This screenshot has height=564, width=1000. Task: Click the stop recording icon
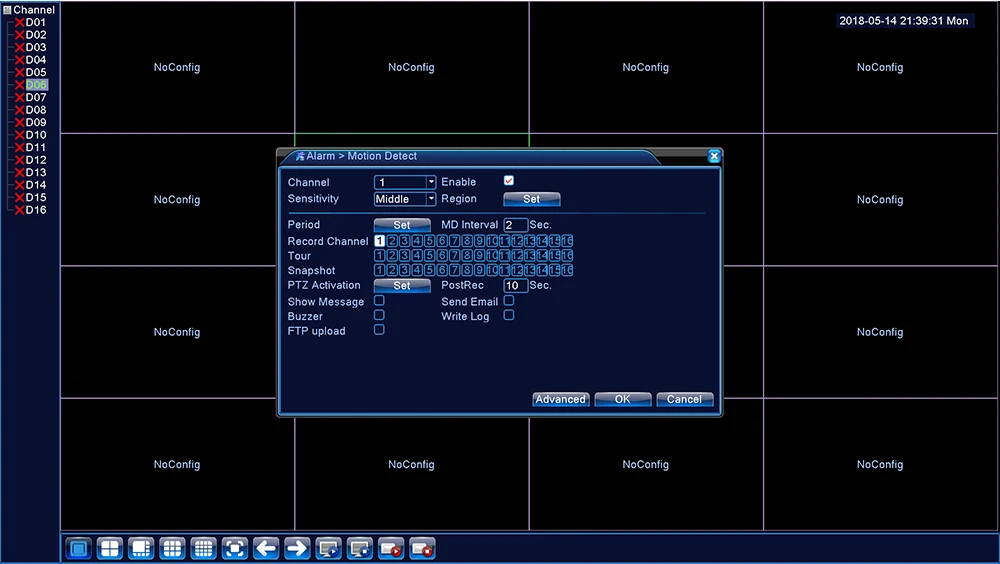422,548
